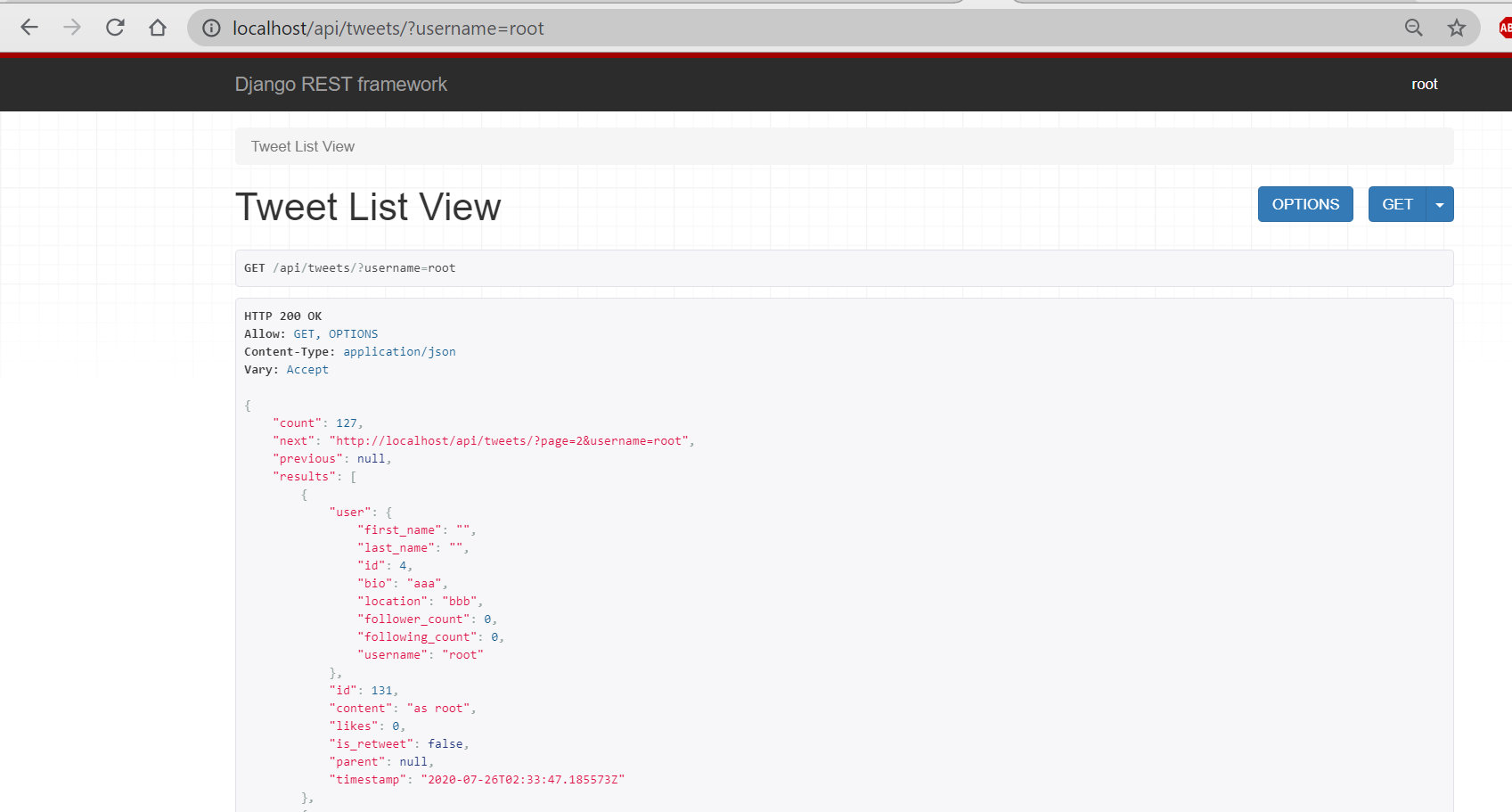Send an OPTIONS request
This screenshot has height=812, width=1512.
(x=1305, y=204)
